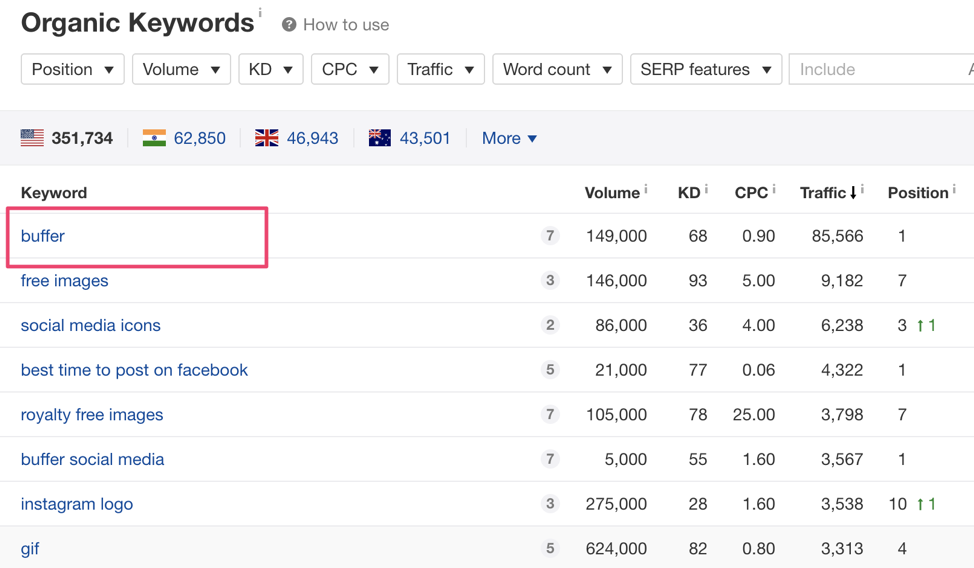974x568 pixels.
Task: Switch to India's 62,850 keywords
Action: pos(199,138)
